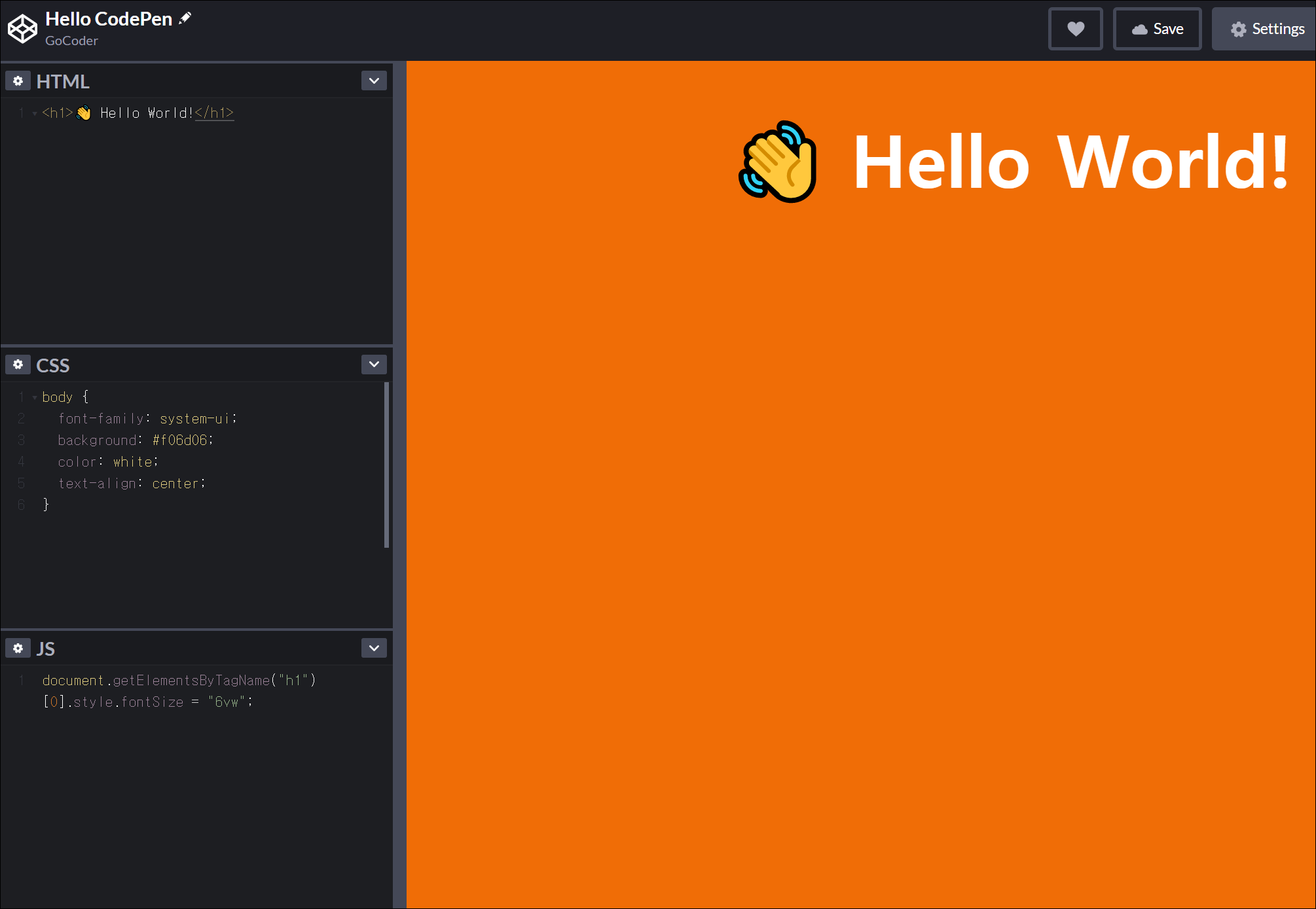Click the gear icon in Settings button
The width and height of the screenshot is (1316, 909).
(x=1237, y=29)
